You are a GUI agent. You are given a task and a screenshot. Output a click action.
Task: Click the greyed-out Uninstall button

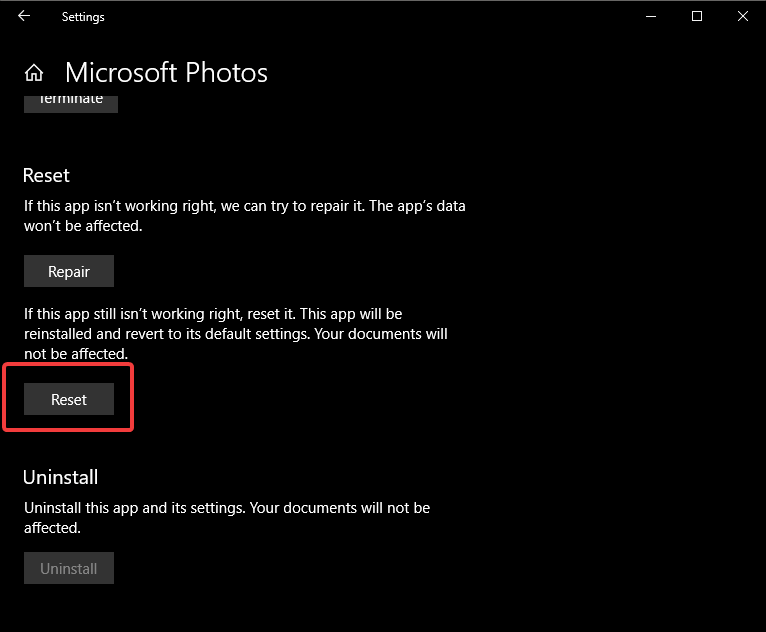[69, 568]
